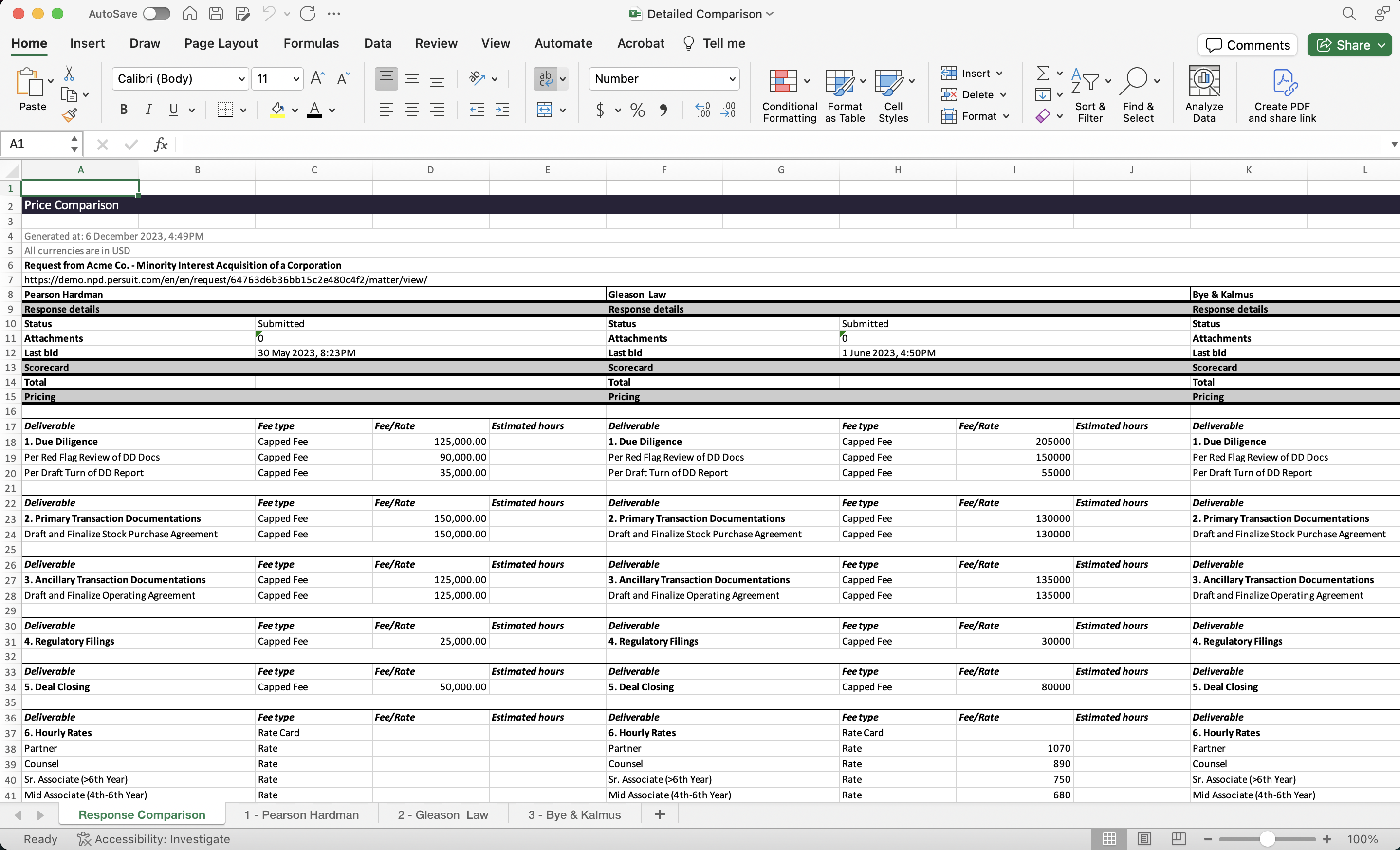Viewport: 1400px width, 850px height.
Task: Click the Undo arrow icon
Action: [x=269, y=14]
